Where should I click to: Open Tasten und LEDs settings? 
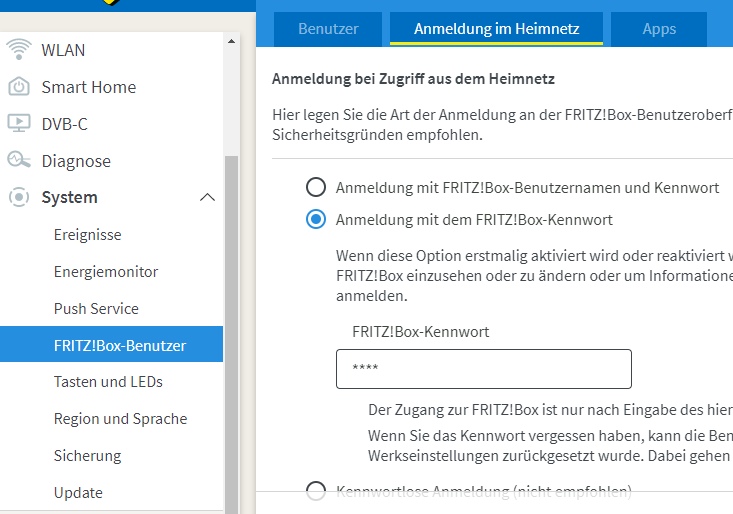(x=108, y=382)
